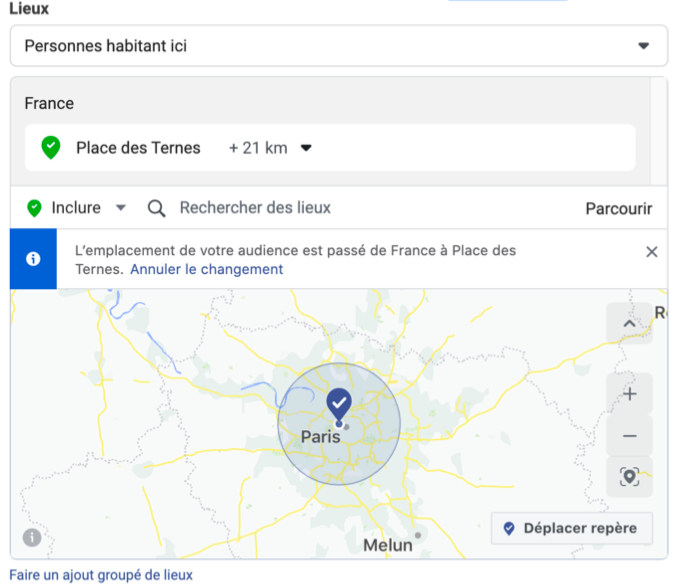Screen dimensions: 677x587
Task: Dismiss the location change notification
Action: (652, 252)
